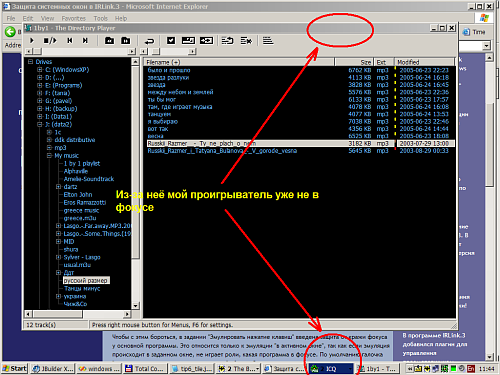Sort by the Size column header

click(x=354, y=62)
